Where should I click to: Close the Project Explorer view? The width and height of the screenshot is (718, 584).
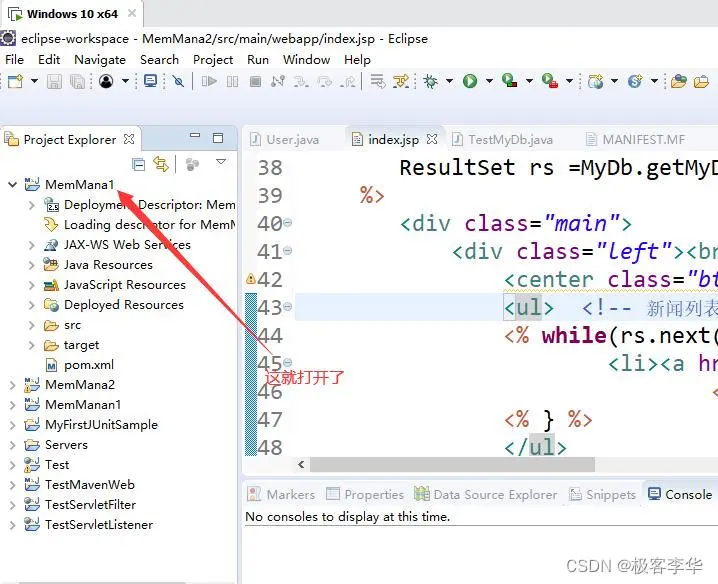point(129,139)
